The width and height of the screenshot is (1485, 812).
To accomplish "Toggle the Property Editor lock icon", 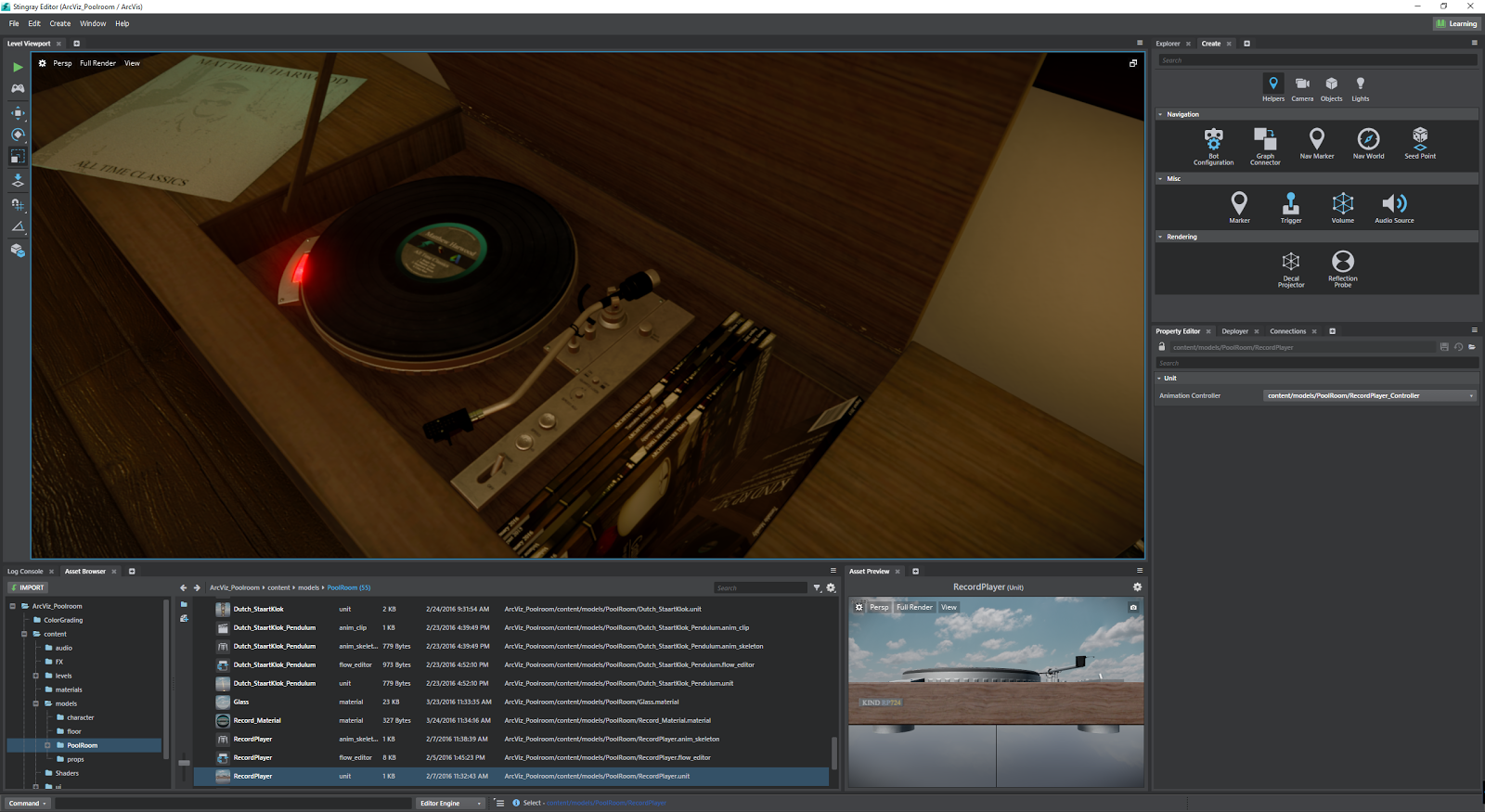I will point(1161,347).
